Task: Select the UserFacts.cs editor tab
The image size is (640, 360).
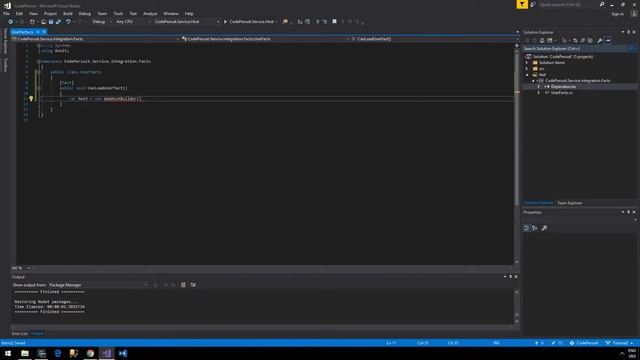Action: coord(22,32)
